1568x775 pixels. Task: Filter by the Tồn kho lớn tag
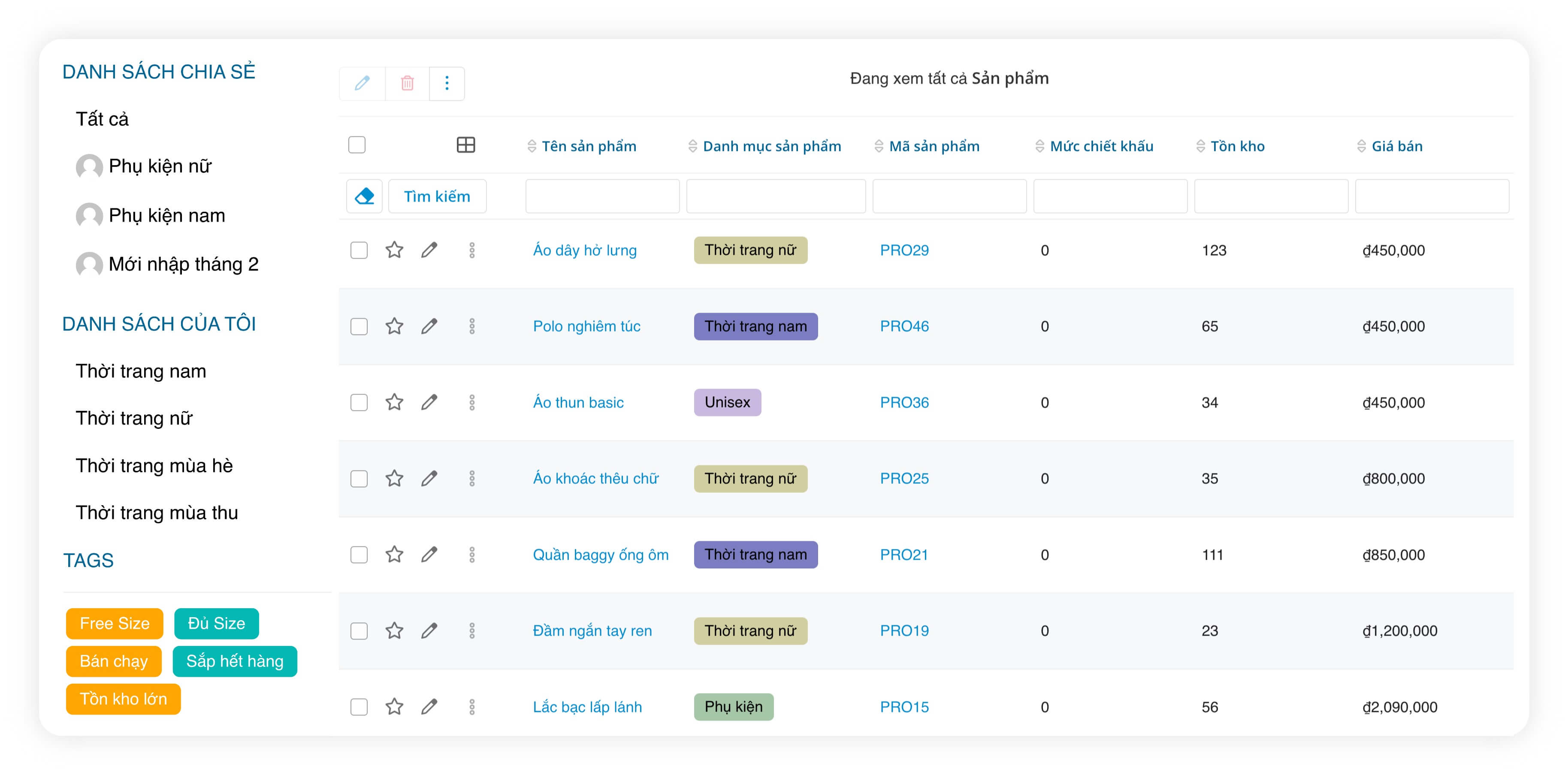point(123,698)
